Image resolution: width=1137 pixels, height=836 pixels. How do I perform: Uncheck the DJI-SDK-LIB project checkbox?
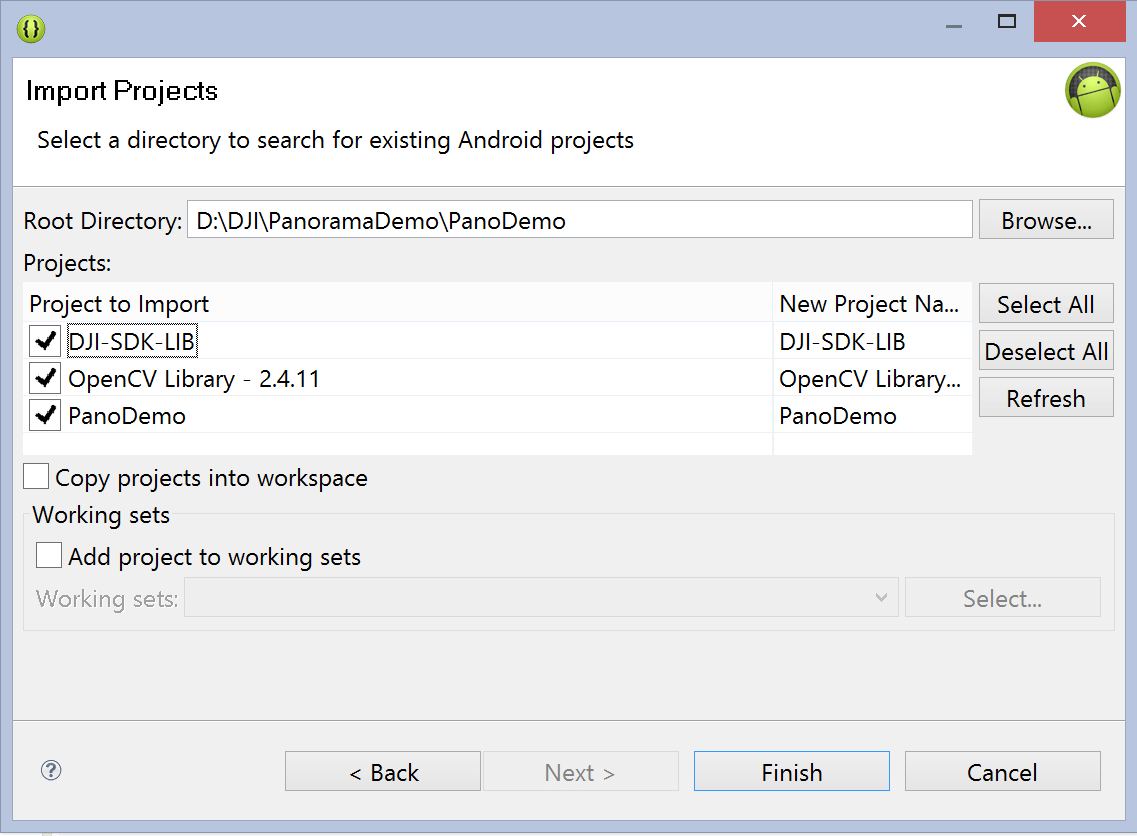click(45, 342)
